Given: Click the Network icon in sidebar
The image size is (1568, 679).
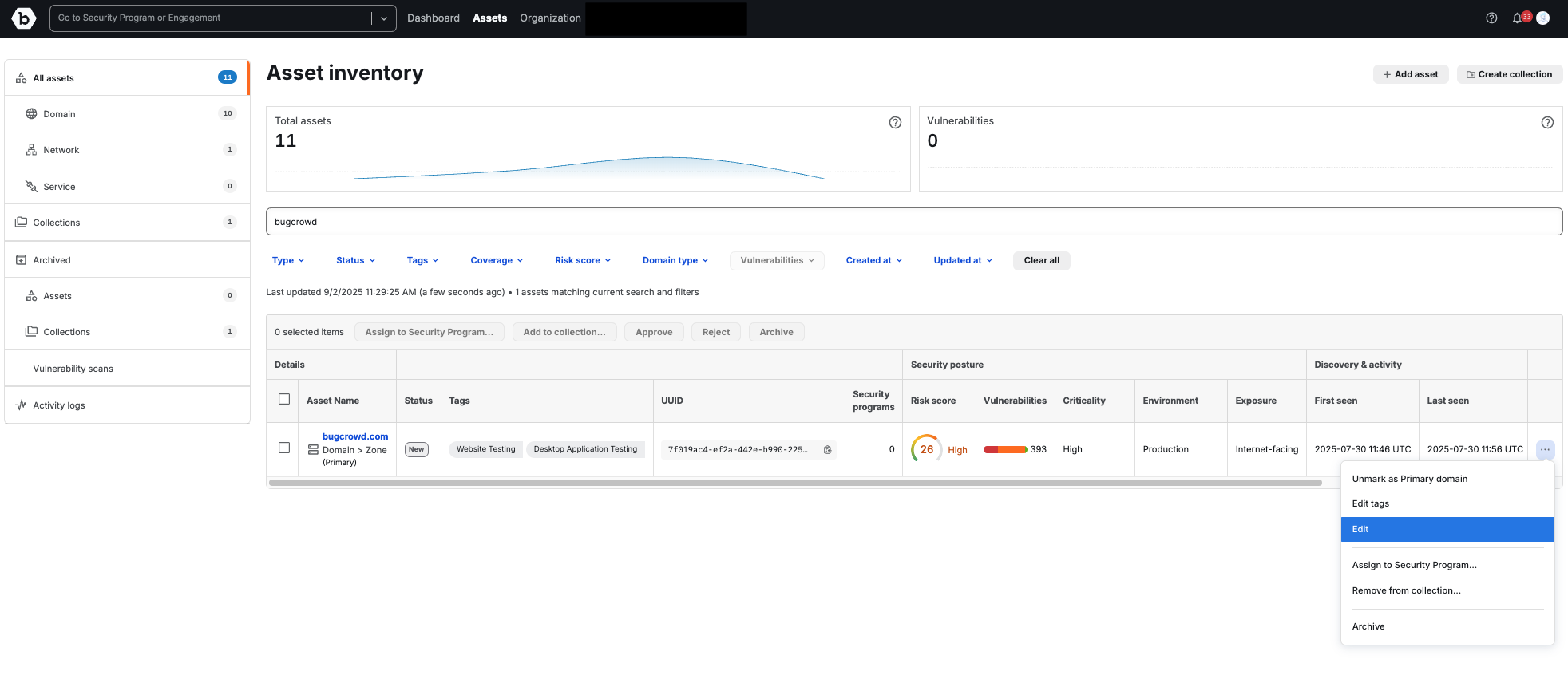Looking at the screenshot, I should click(31, 150).
